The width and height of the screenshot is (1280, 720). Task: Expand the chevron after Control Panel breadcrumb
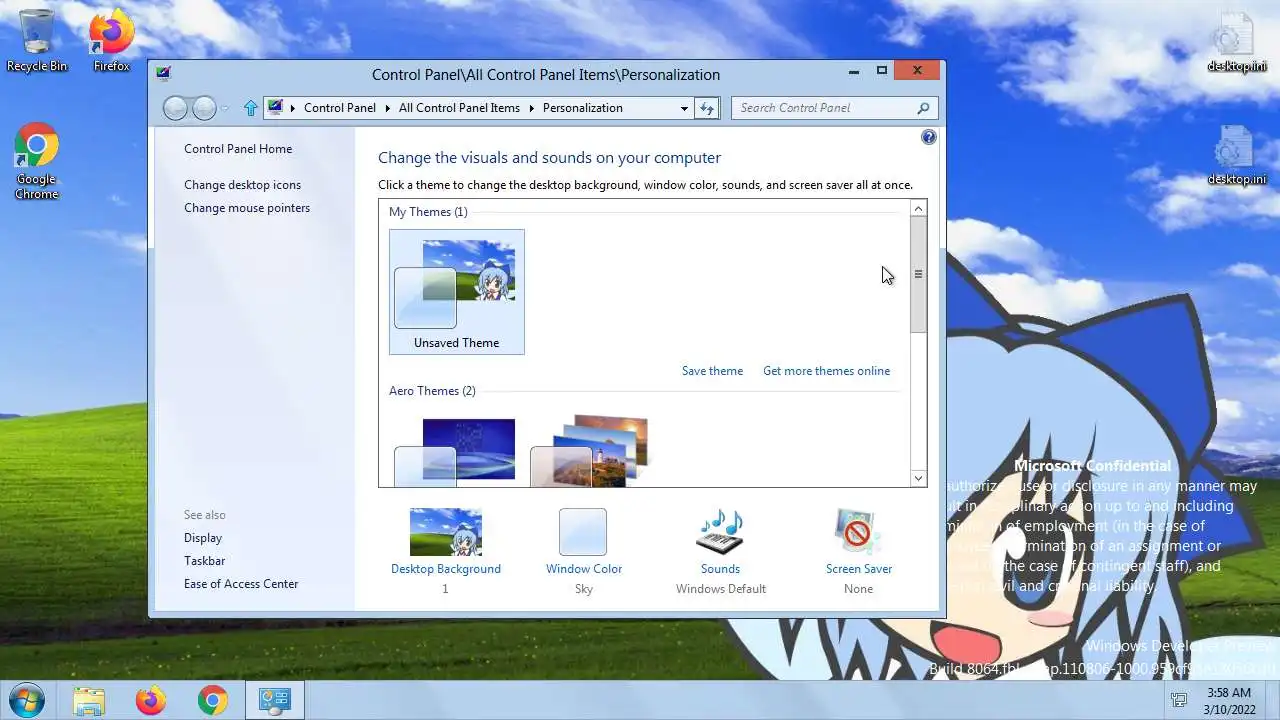click(x=387, y=108)
